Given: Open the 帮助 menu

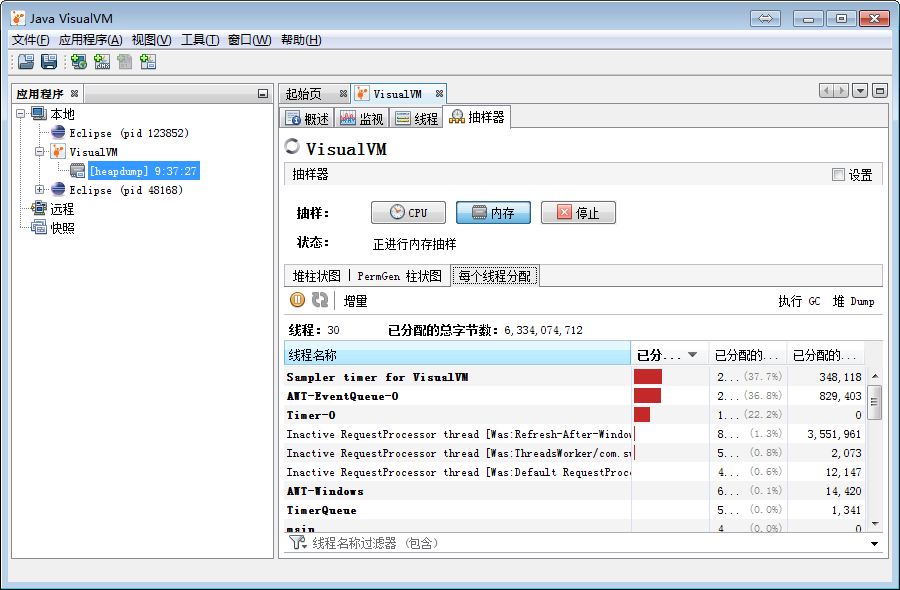Looking at the screenshot, I should [x=301, y=40].
